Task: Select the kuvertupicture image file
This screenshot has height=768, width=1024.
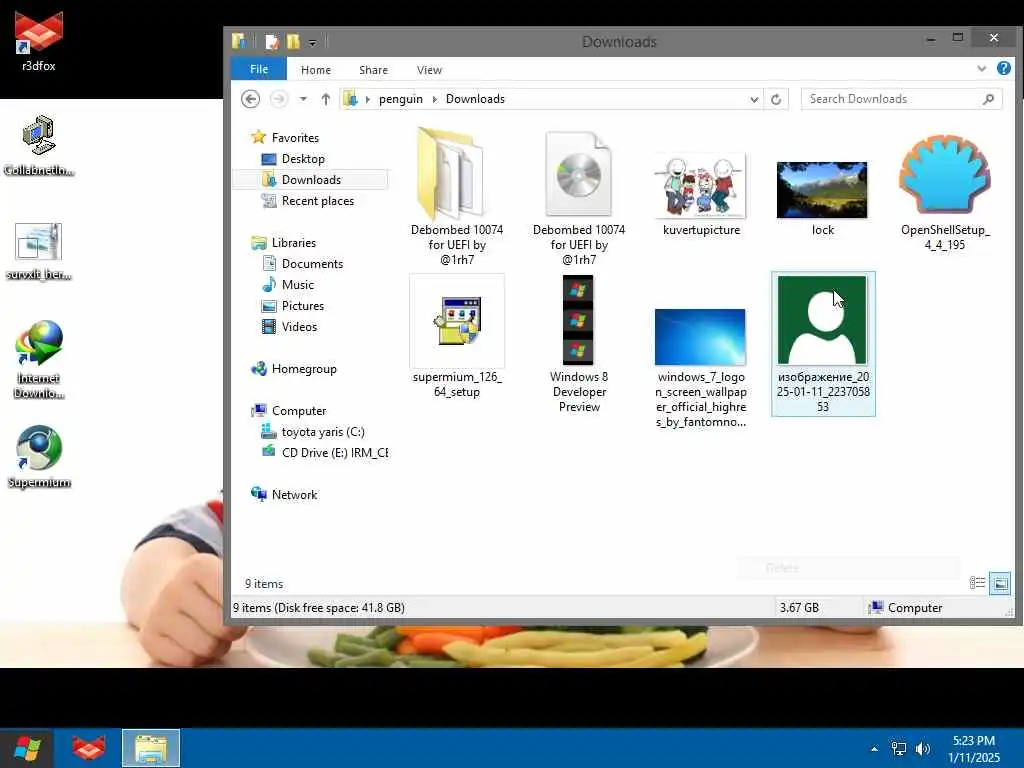Action: [701, 195]
